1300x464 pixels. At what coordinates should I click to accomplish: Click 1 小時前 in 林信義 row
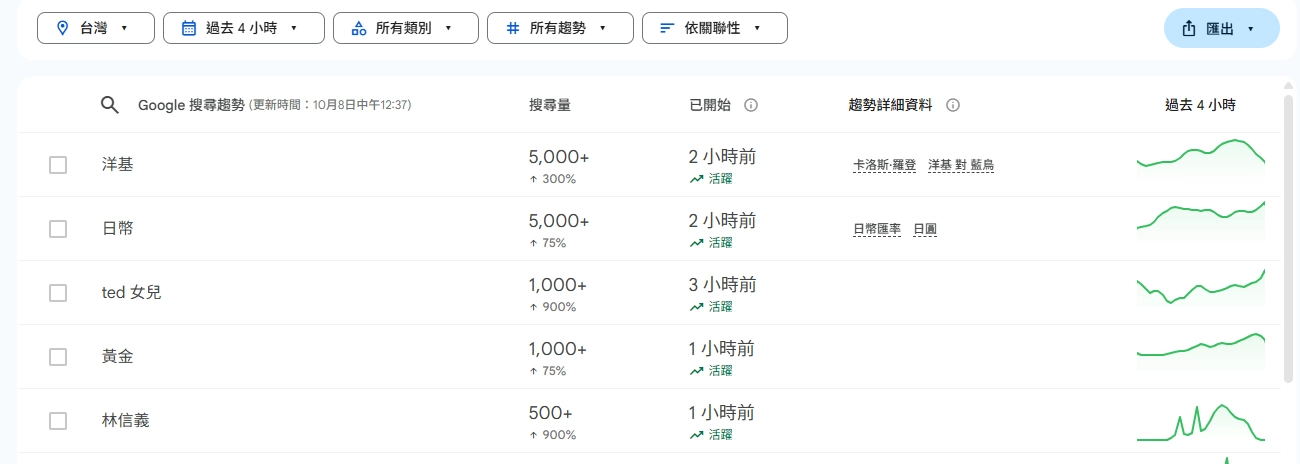(x=722, y=413)
